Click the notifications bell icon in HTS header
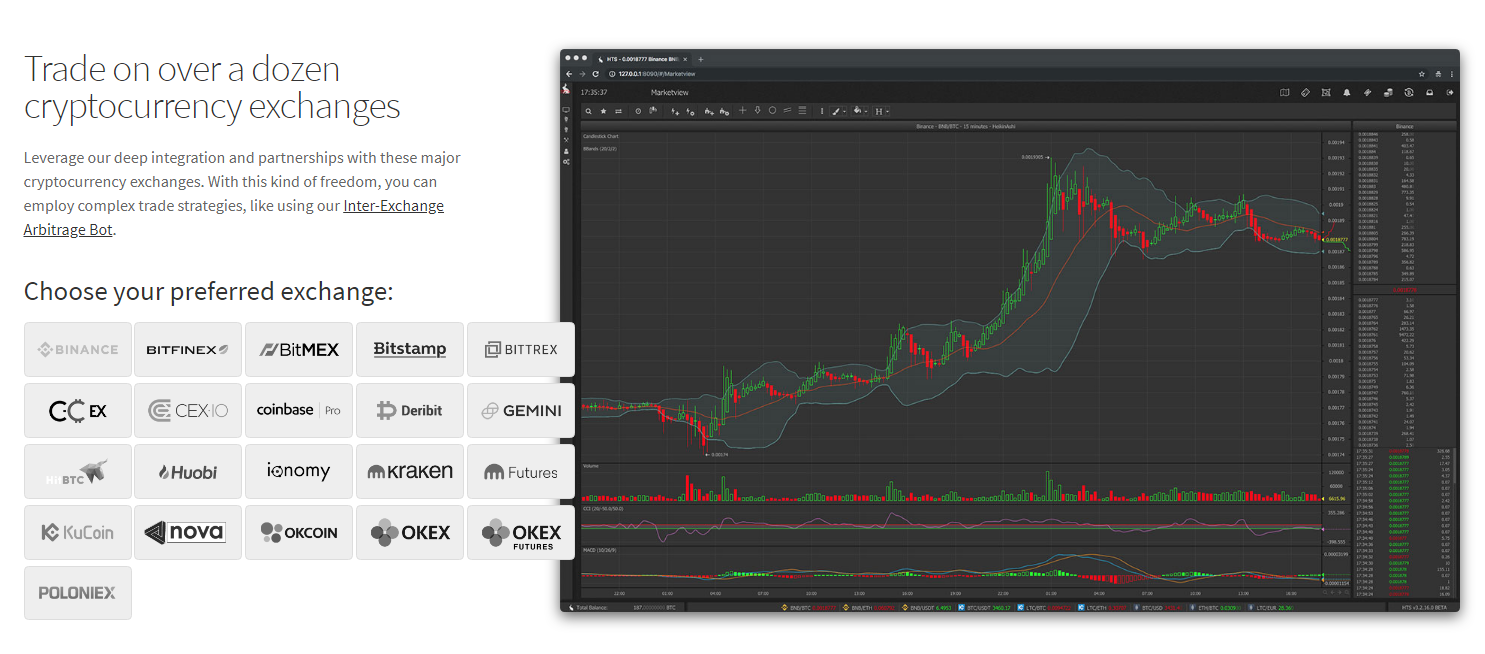Image resolution: width=1485 pixels, height=654 pixels. [1347, 92]
